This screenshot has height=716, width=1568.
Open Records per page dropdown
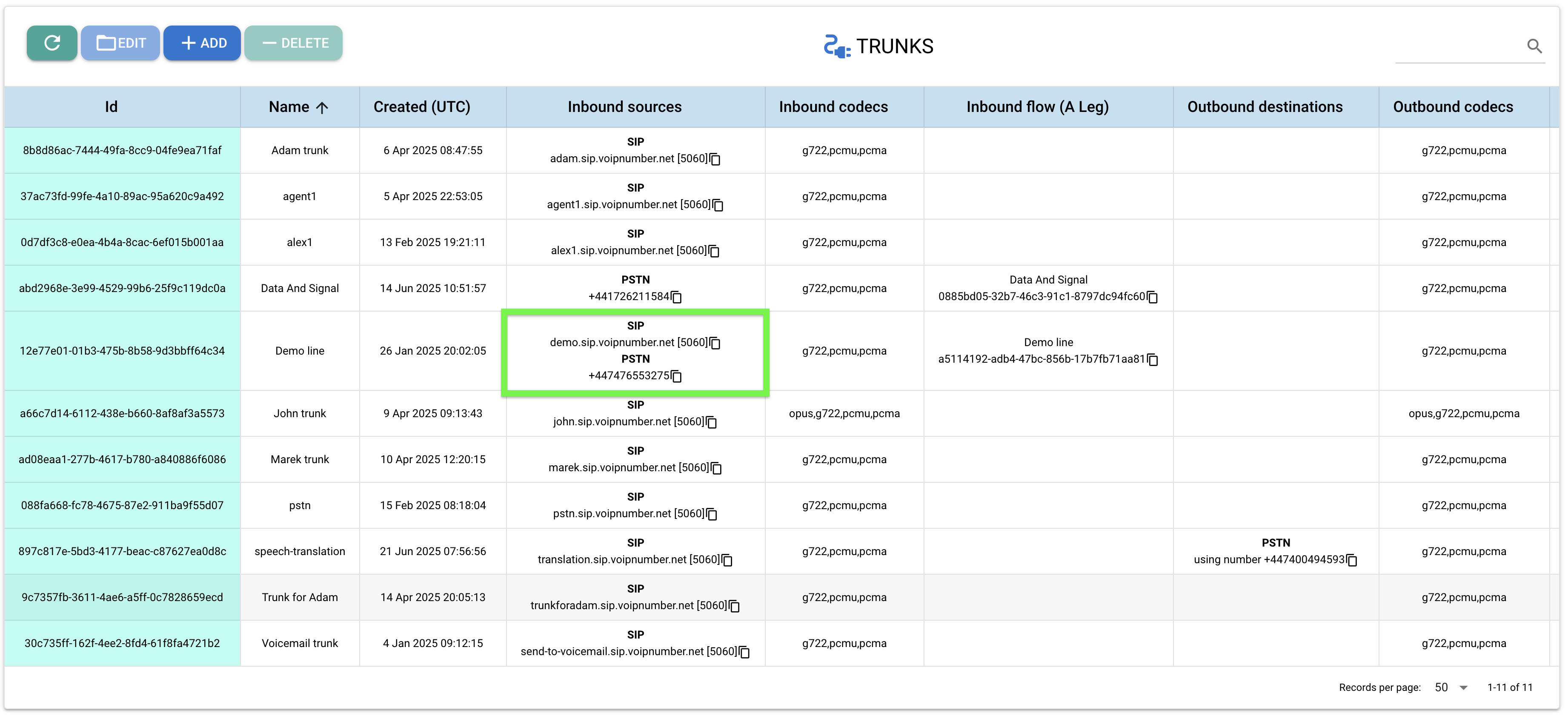click(x=1451, y=687)
